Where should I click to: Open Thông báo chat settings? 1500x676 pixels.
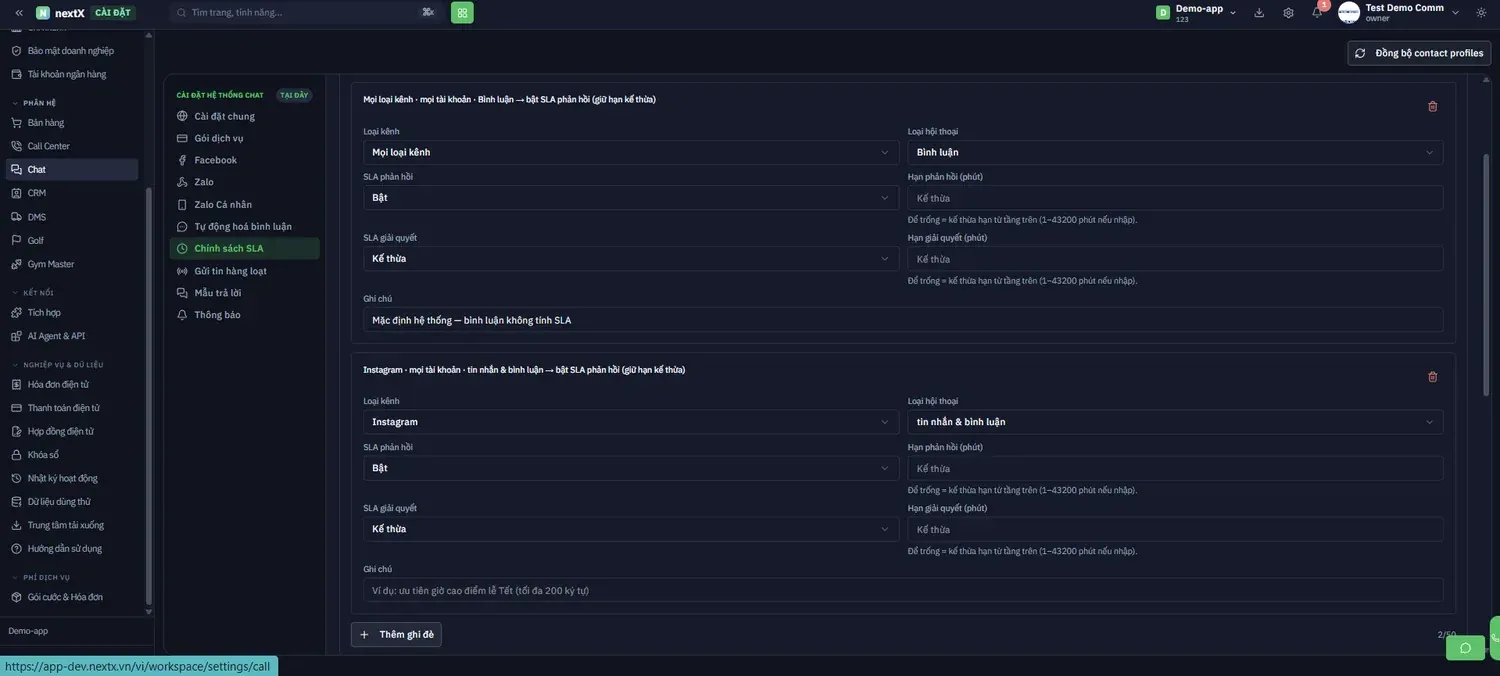click(x=244, y=315)
